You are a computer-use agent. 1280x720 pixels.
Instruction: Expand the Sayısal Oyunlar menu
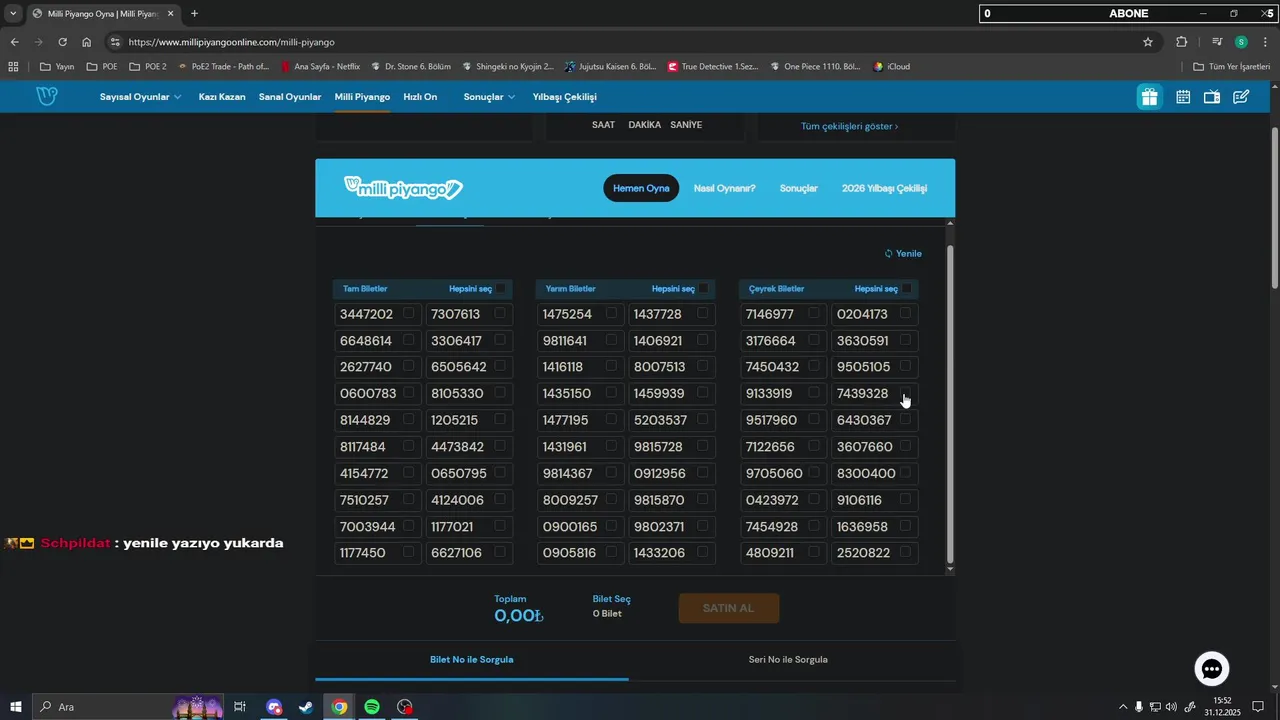140,97
